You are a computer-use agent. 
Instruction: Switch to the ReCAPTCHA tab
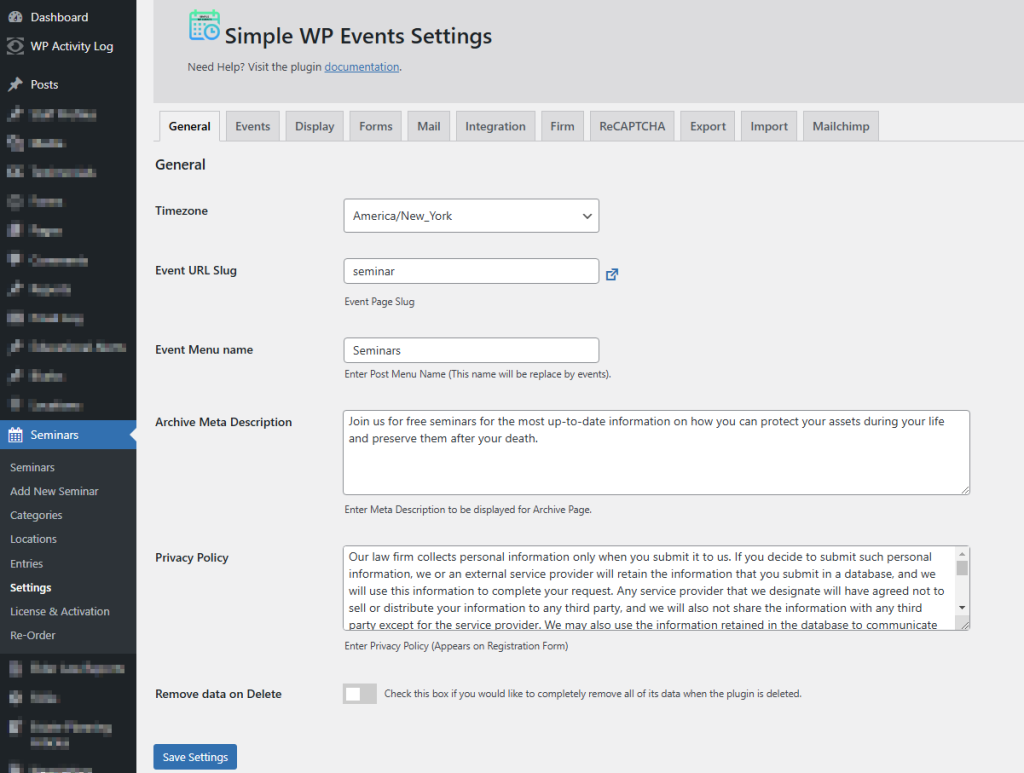[632, 126]
